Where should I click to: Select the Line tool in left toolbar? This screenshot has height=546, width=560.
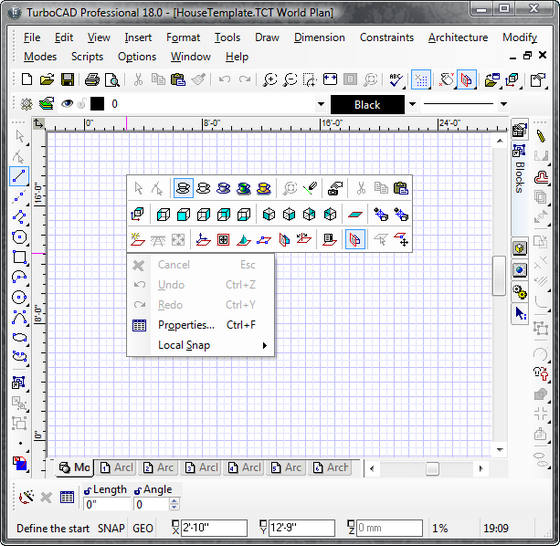coord(19,176)
